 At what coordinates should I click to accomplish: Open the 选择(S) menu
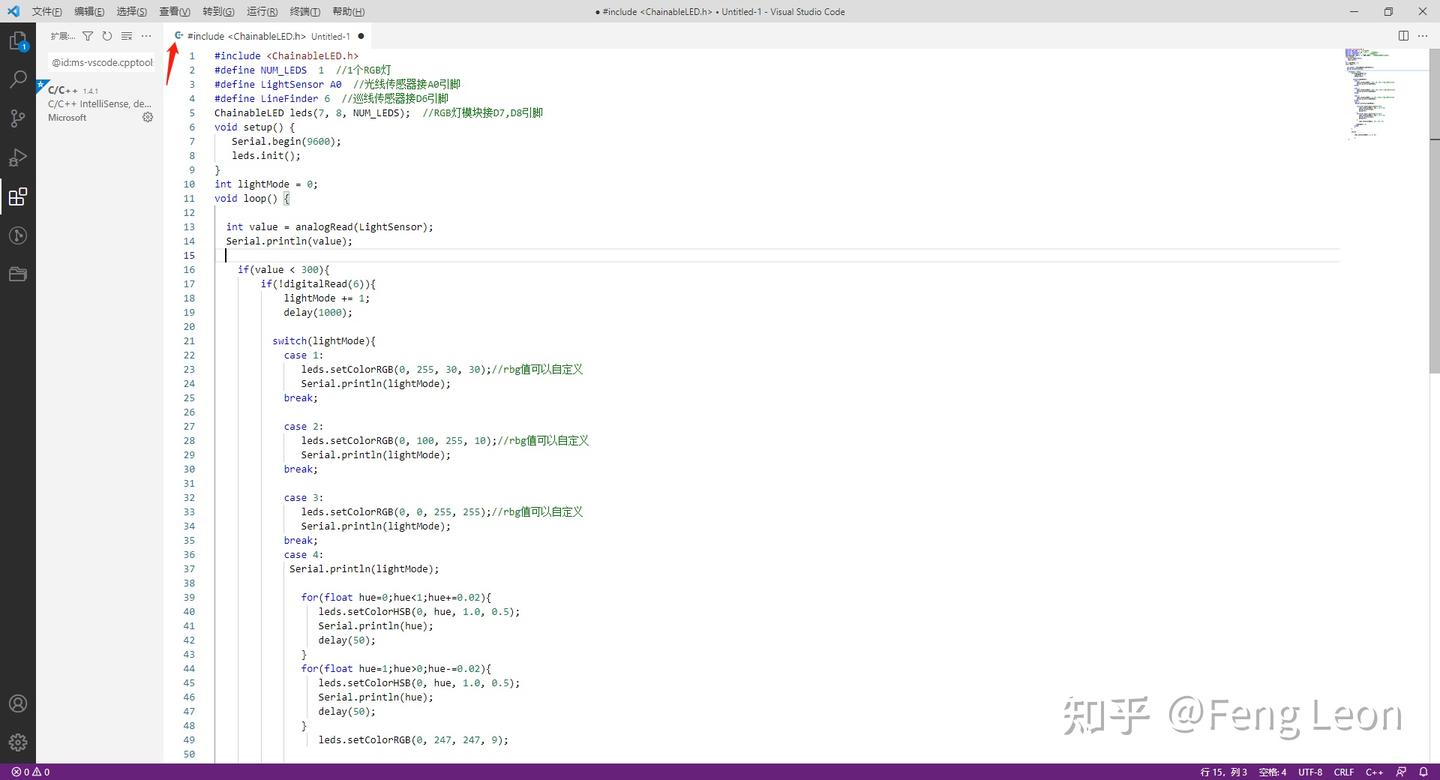tap(131, 12)
